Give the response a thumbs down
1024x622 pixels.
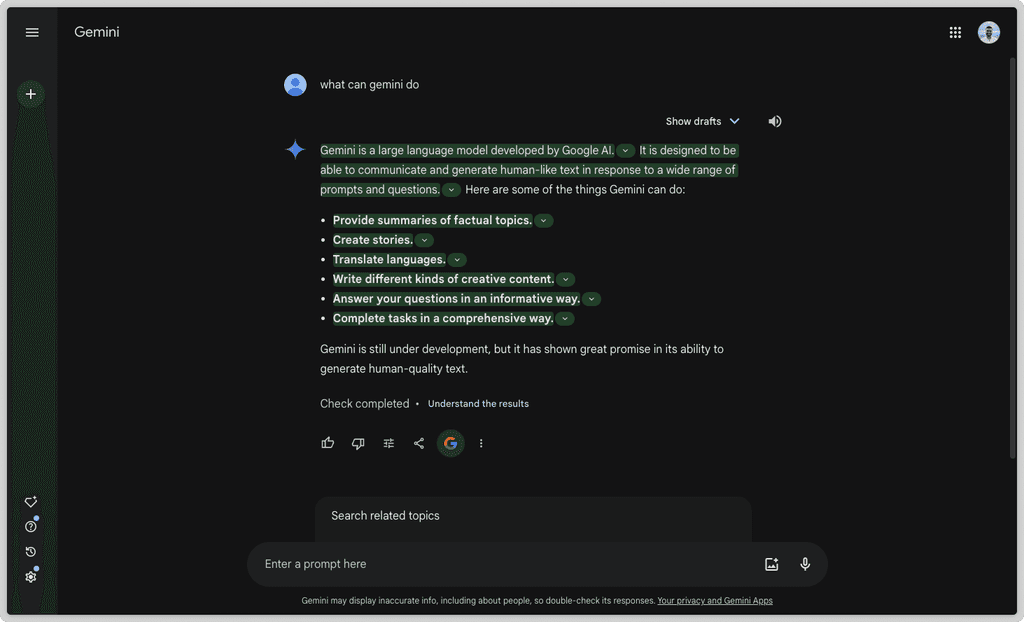tap(358, 443)
